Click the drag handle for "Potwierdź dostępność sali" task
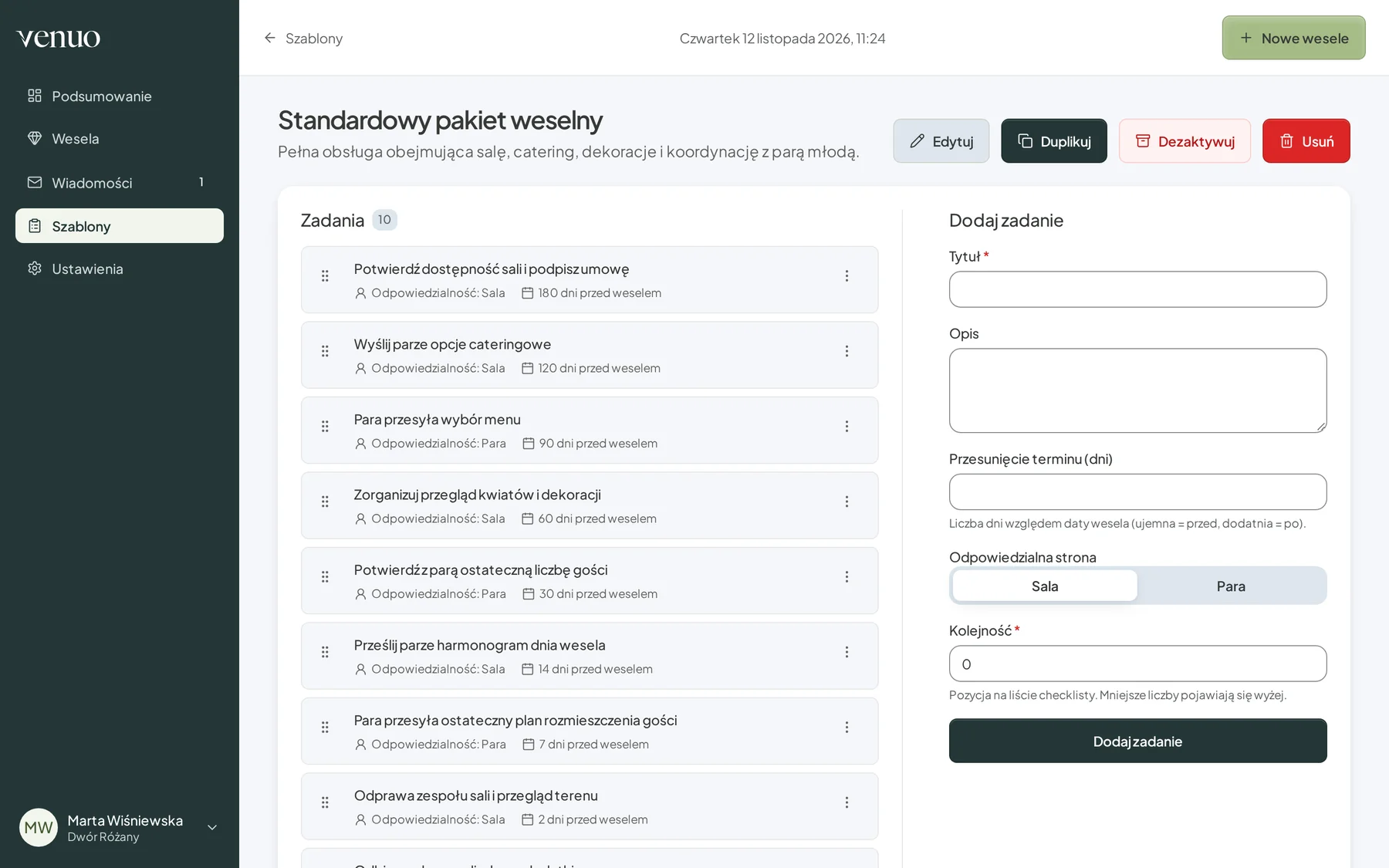The width and height of the screenshot is (1389, 868). [x=325, y=276]
